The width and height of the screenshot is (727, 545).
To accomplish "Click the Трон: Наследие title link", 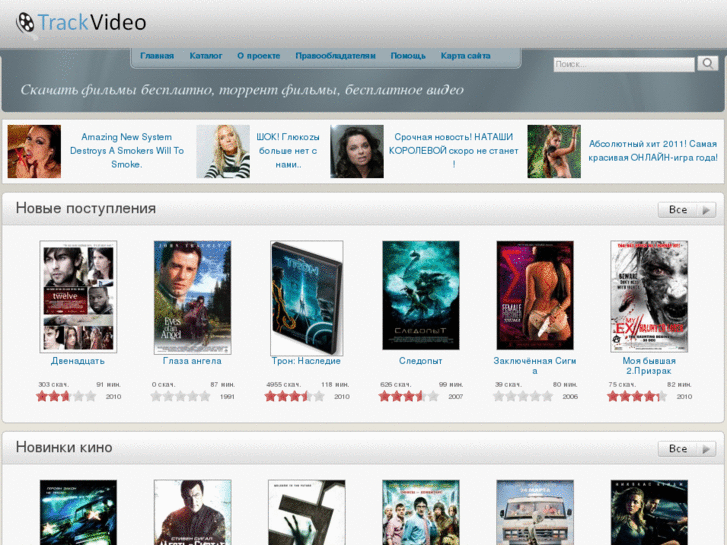I will 306,361.
